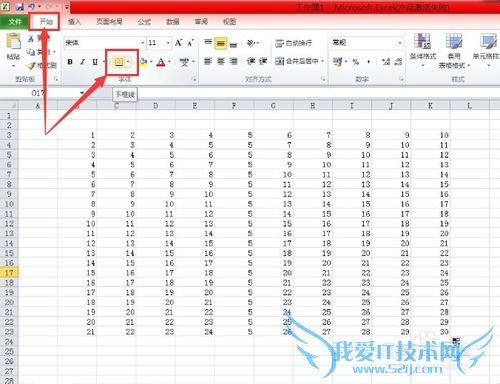Click the Redo icon
Screen dimensions: 500x384
[x=49, y=6]
